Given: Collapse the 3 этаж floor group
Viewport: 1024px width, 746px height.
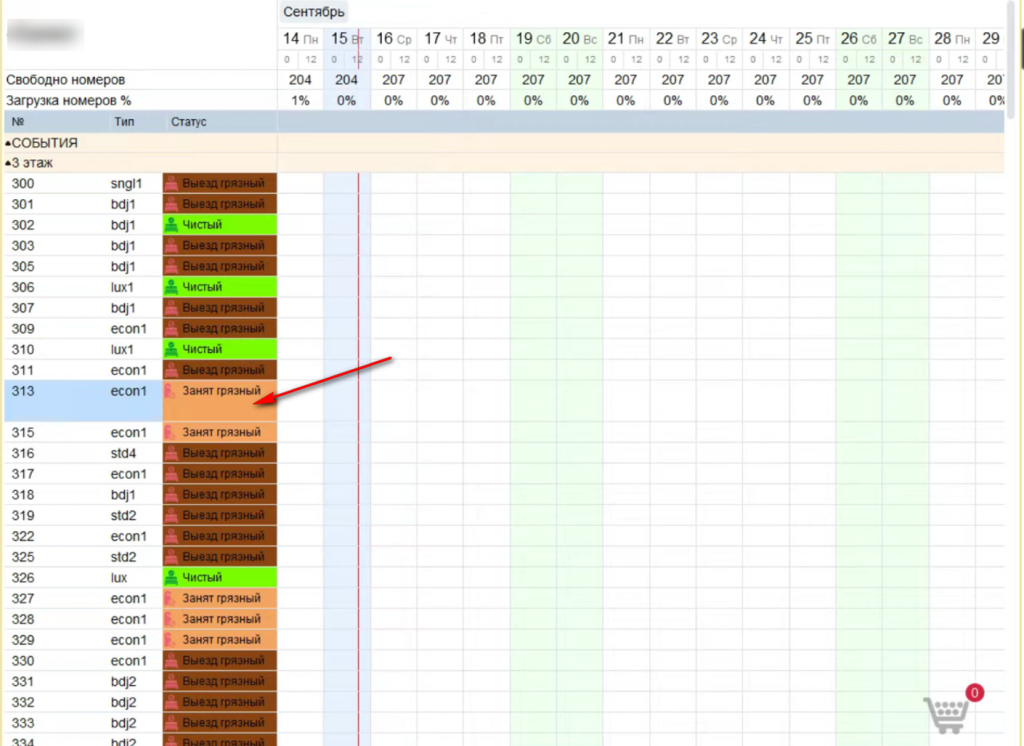Looking at the screenshot, I should [8, 163].
